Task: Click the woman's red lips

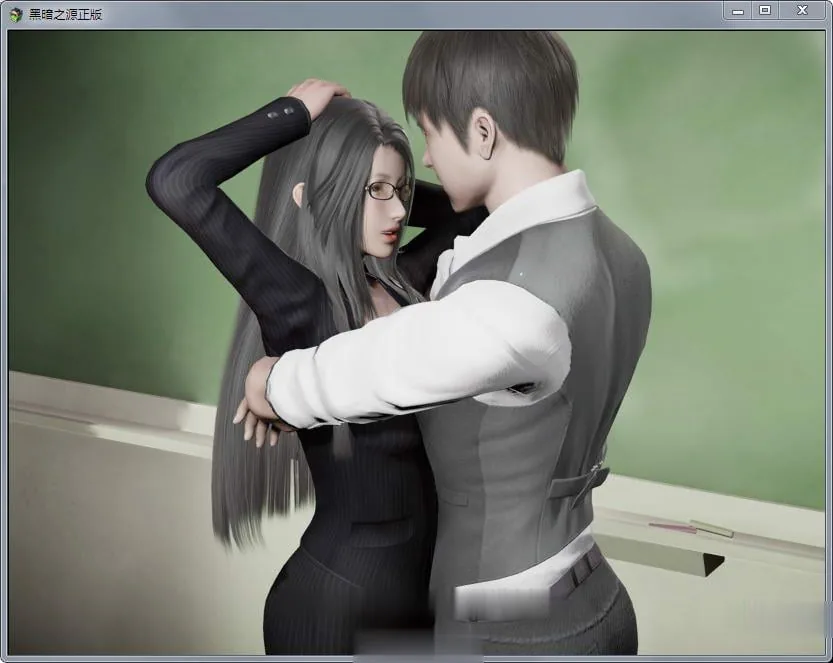Action: [x=392, y=234]
